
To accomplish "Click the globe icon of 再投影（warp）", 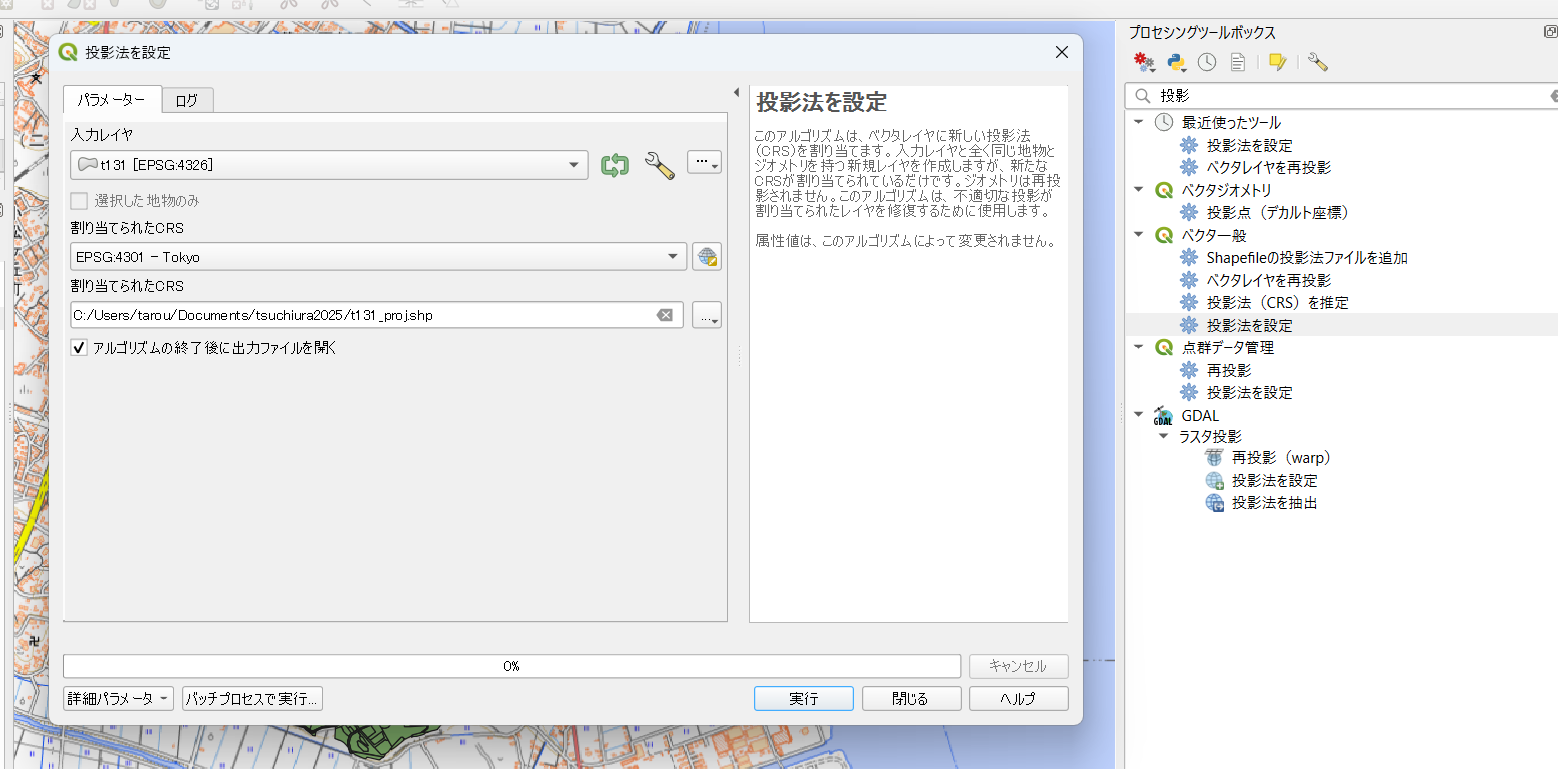I will pyautogui.click(x=1215, y=457).
